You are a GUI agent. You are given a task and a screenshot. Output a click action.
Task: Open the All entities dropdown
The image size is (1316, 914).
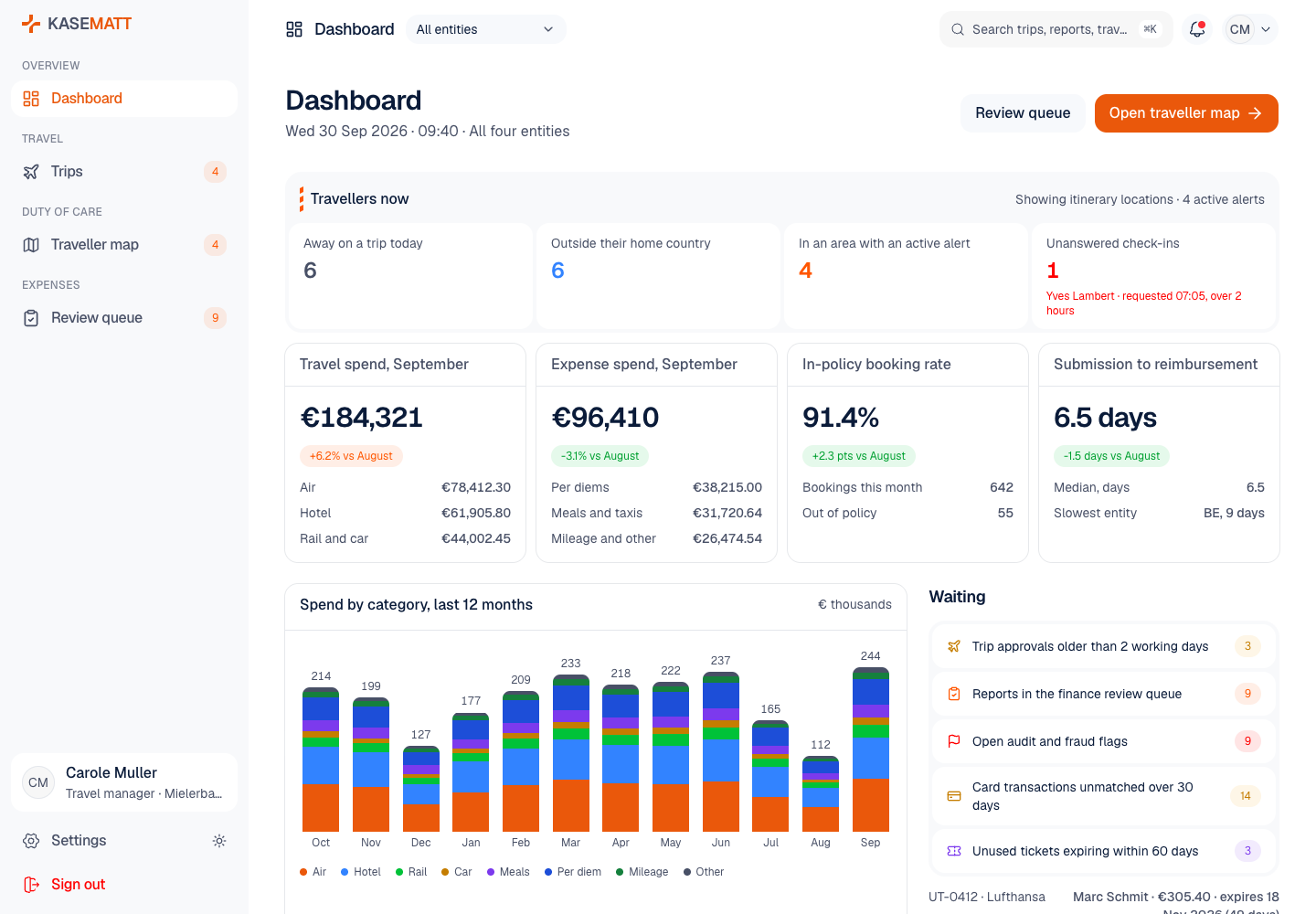click(485, 29)
